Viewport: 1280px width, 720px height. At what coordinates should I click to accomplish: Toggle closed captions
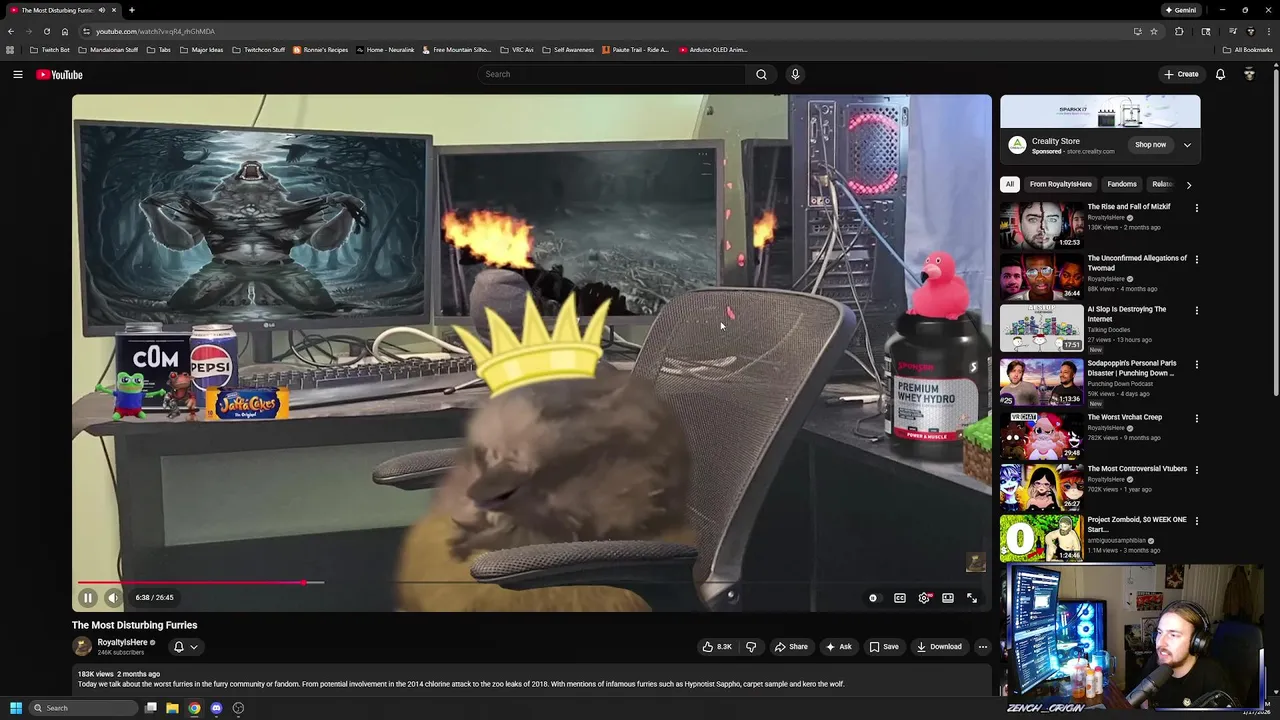[900, 598]
